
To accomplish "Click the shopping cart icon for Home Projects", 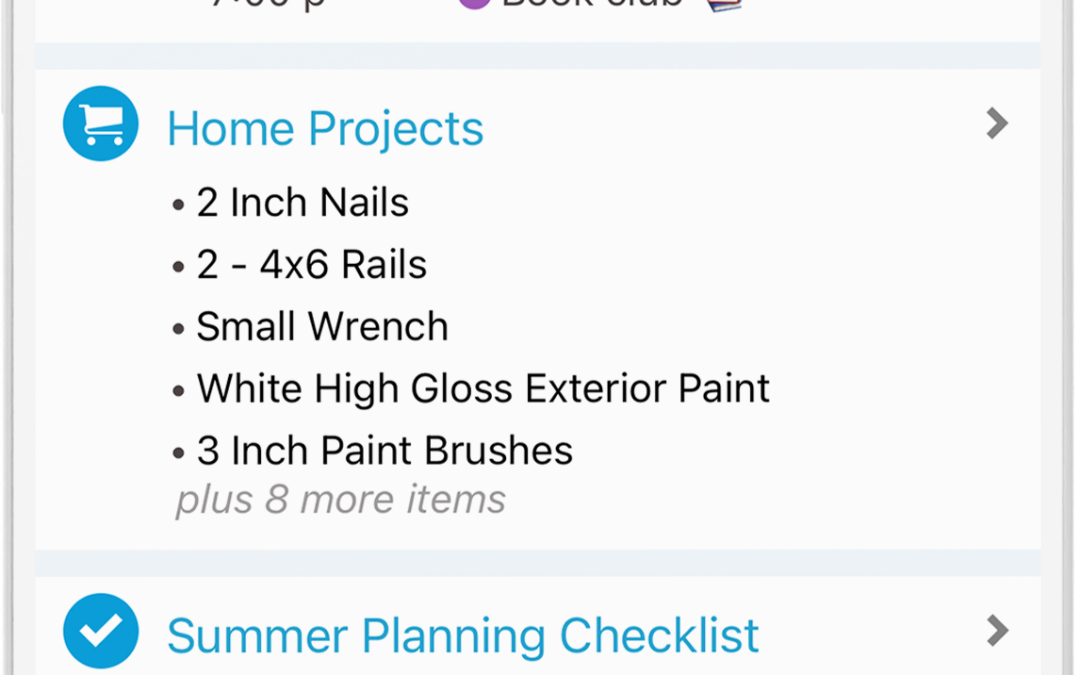I will pyautogui.click(x=100, y=124).
